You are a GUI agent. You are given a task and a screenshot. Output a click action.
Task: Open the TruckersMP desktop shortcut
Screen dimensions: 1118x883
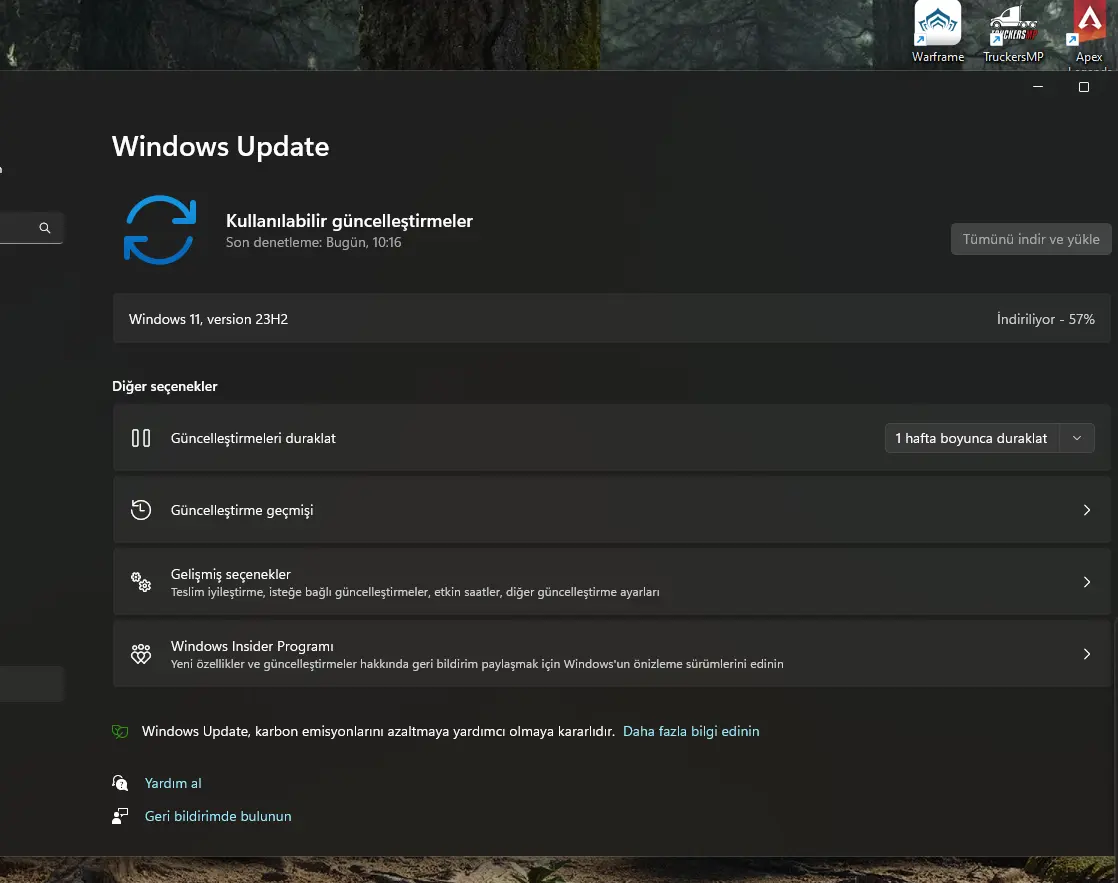1013,33
